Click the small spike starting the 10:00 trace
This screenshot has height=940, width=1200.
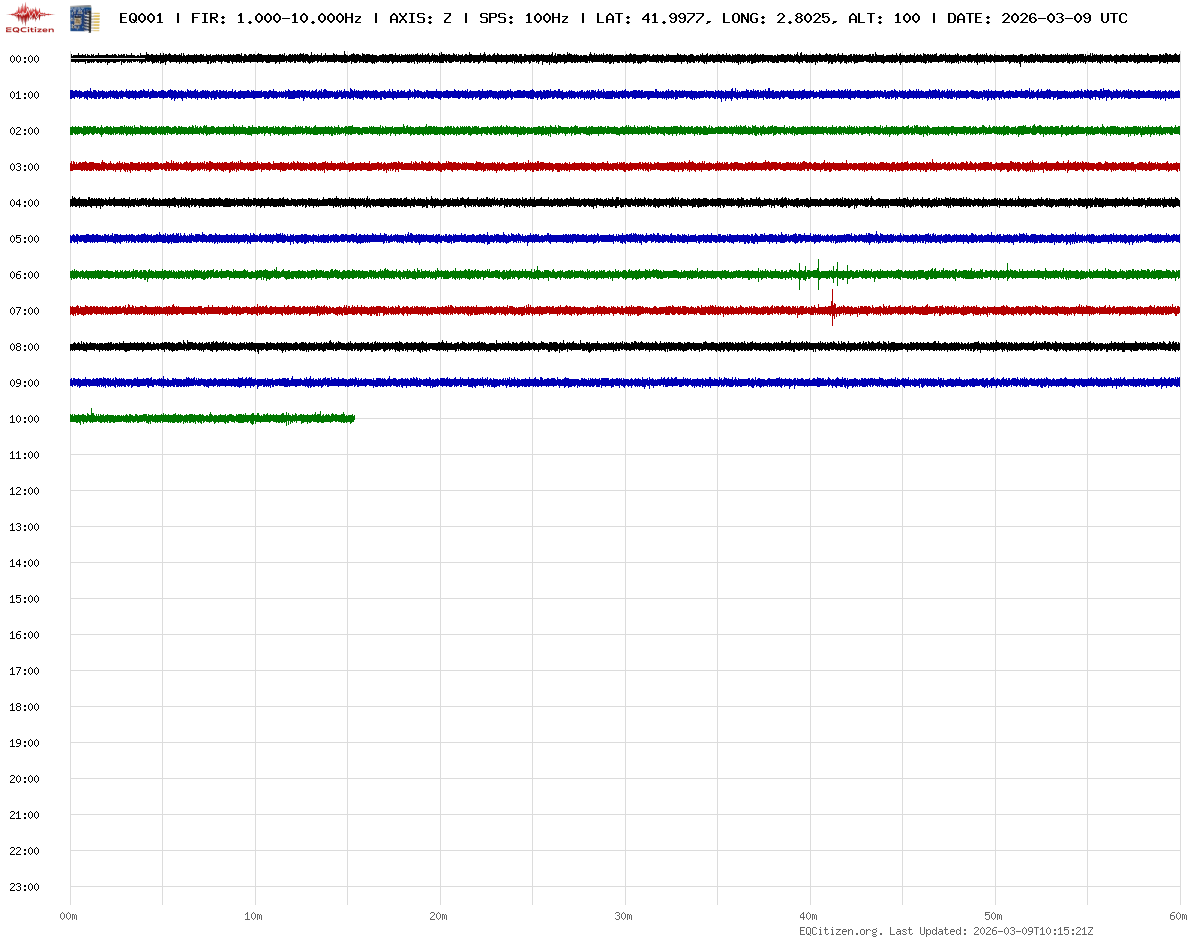point(92,412)
